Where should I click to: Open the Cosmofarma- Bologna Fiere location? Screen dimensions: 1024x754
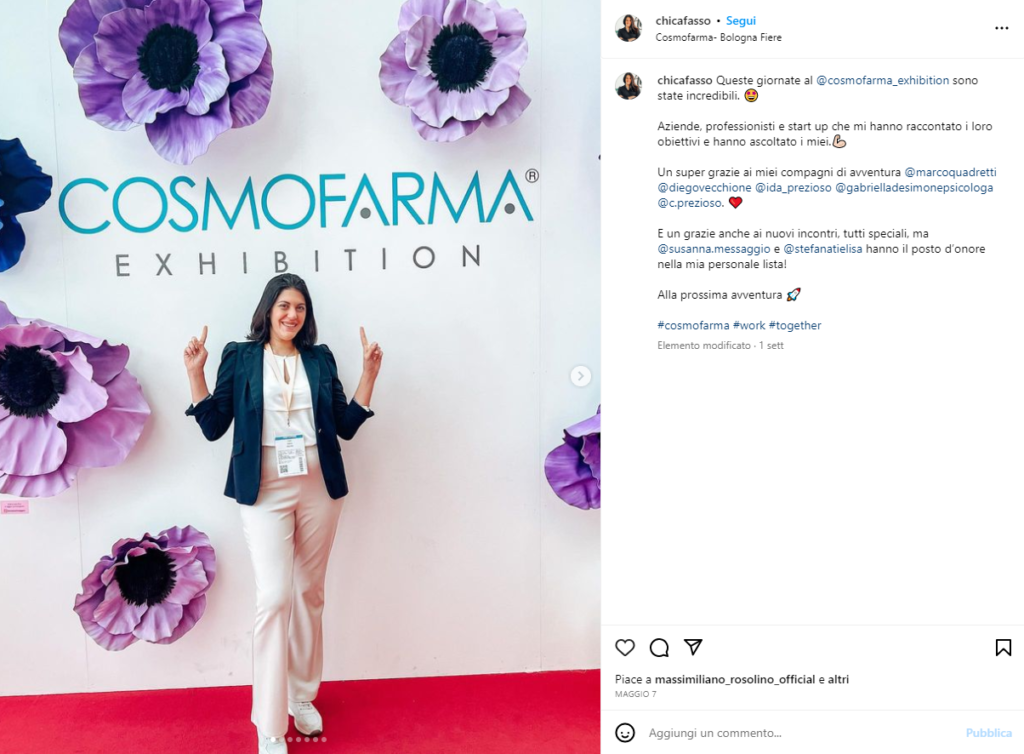pyautogui.click(x=718, y=38)
